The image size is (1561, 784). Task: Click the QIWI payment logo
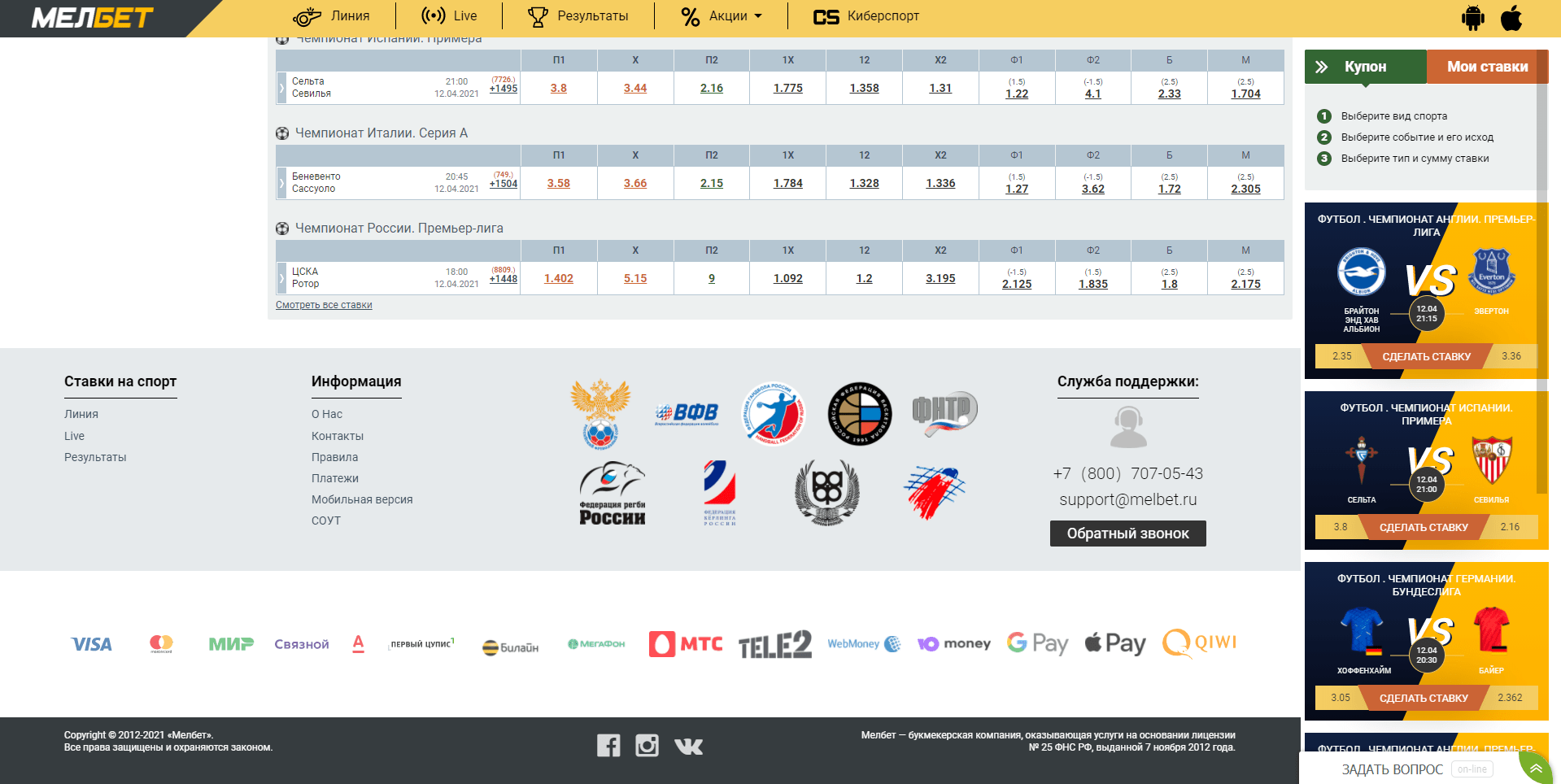(x=1200, y=642)
